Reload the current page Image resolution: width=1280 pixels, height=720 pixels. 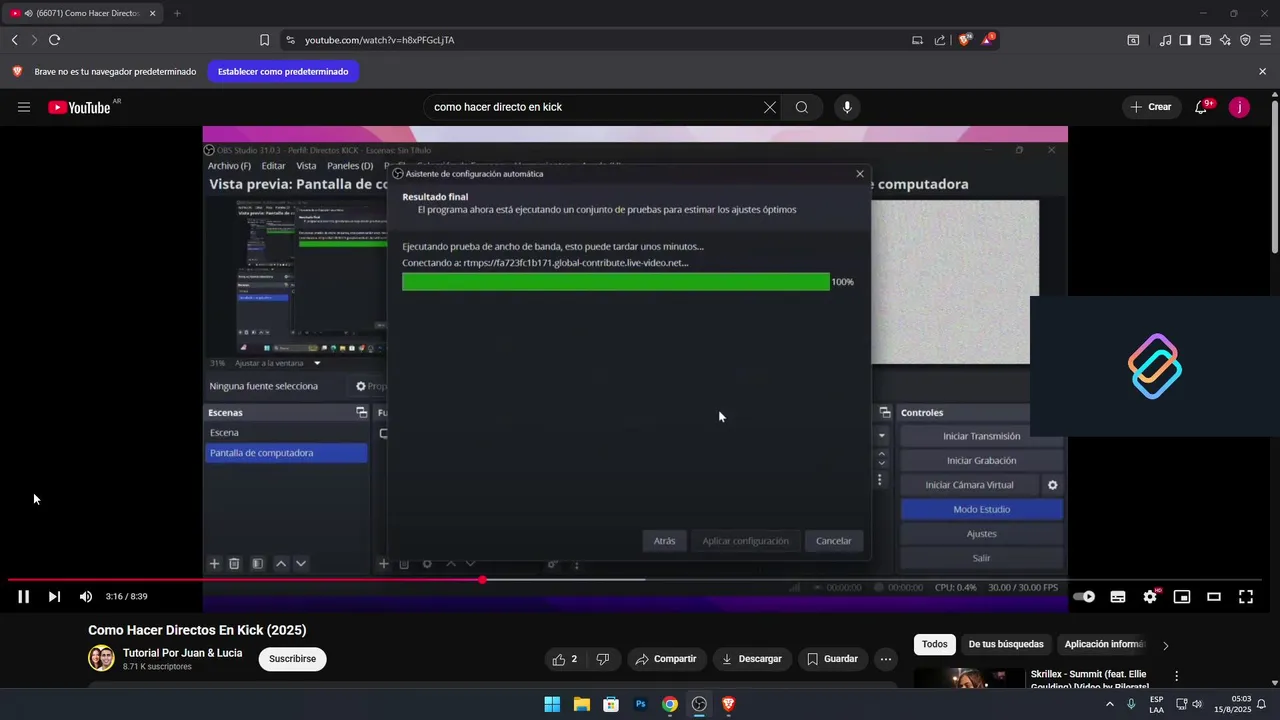[54, 40]
